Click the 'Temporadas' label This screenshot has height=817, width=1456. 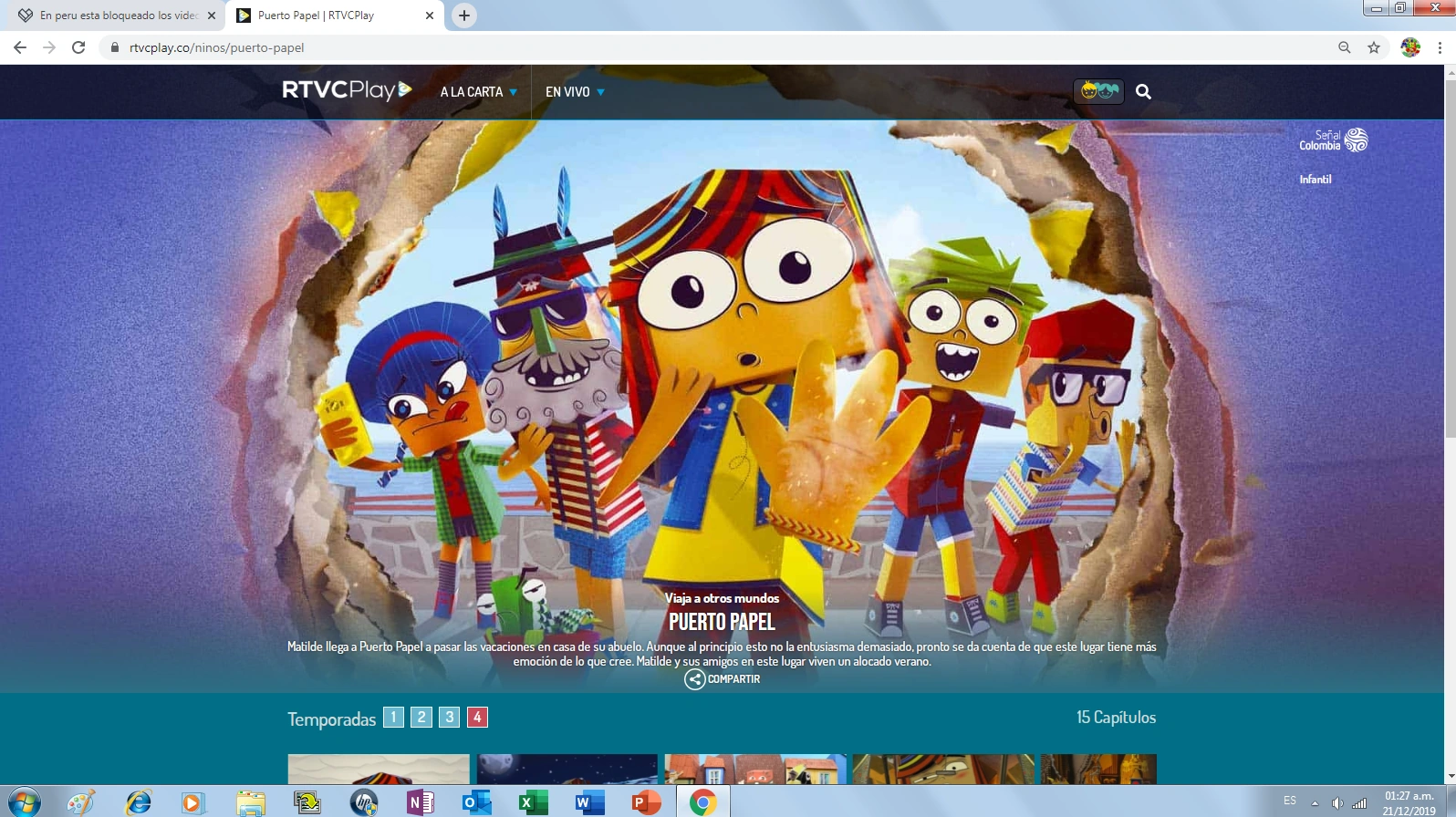[x=331, y=719]
